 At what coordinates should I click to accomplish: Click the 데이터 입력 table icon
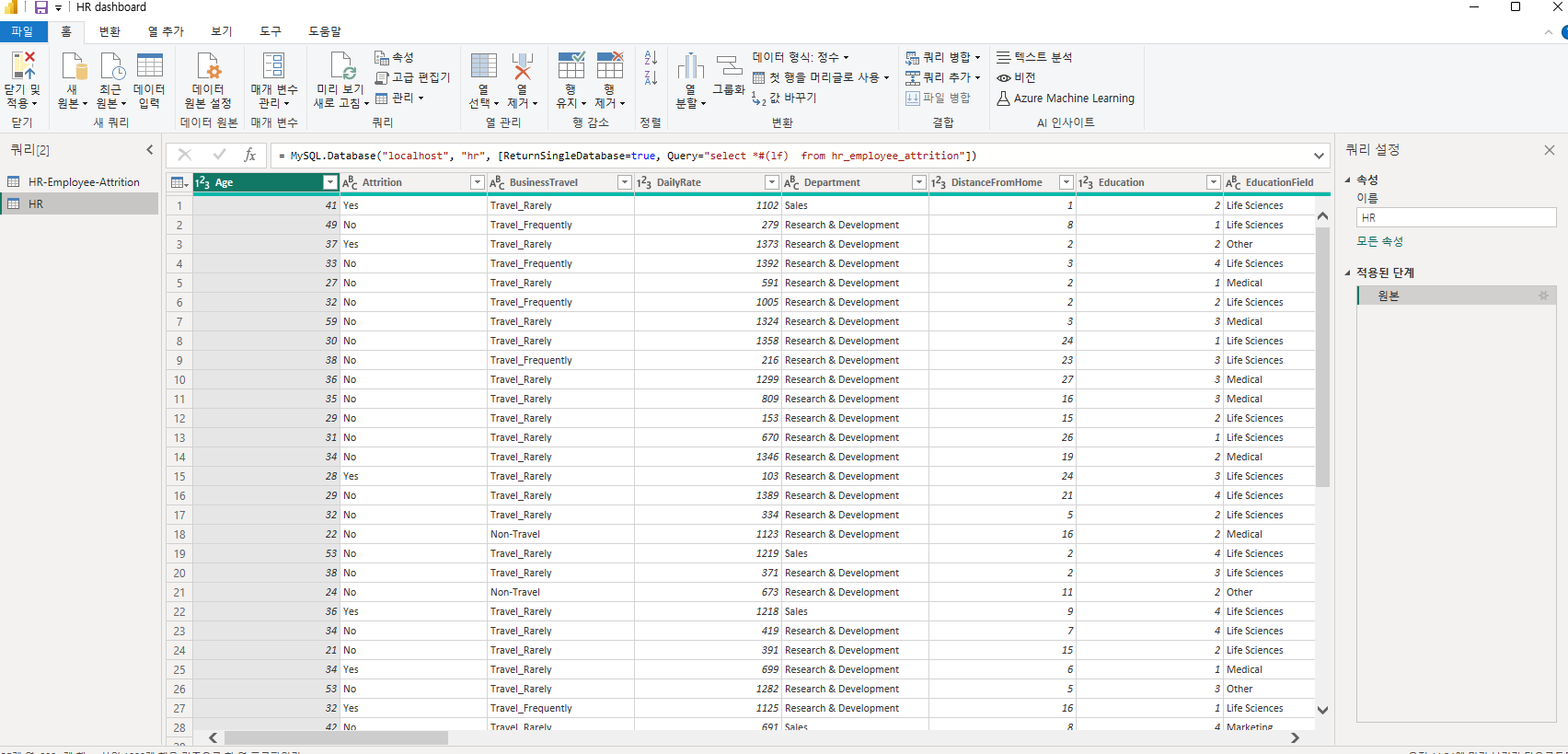pyautogui.click(x=149, y=66)
